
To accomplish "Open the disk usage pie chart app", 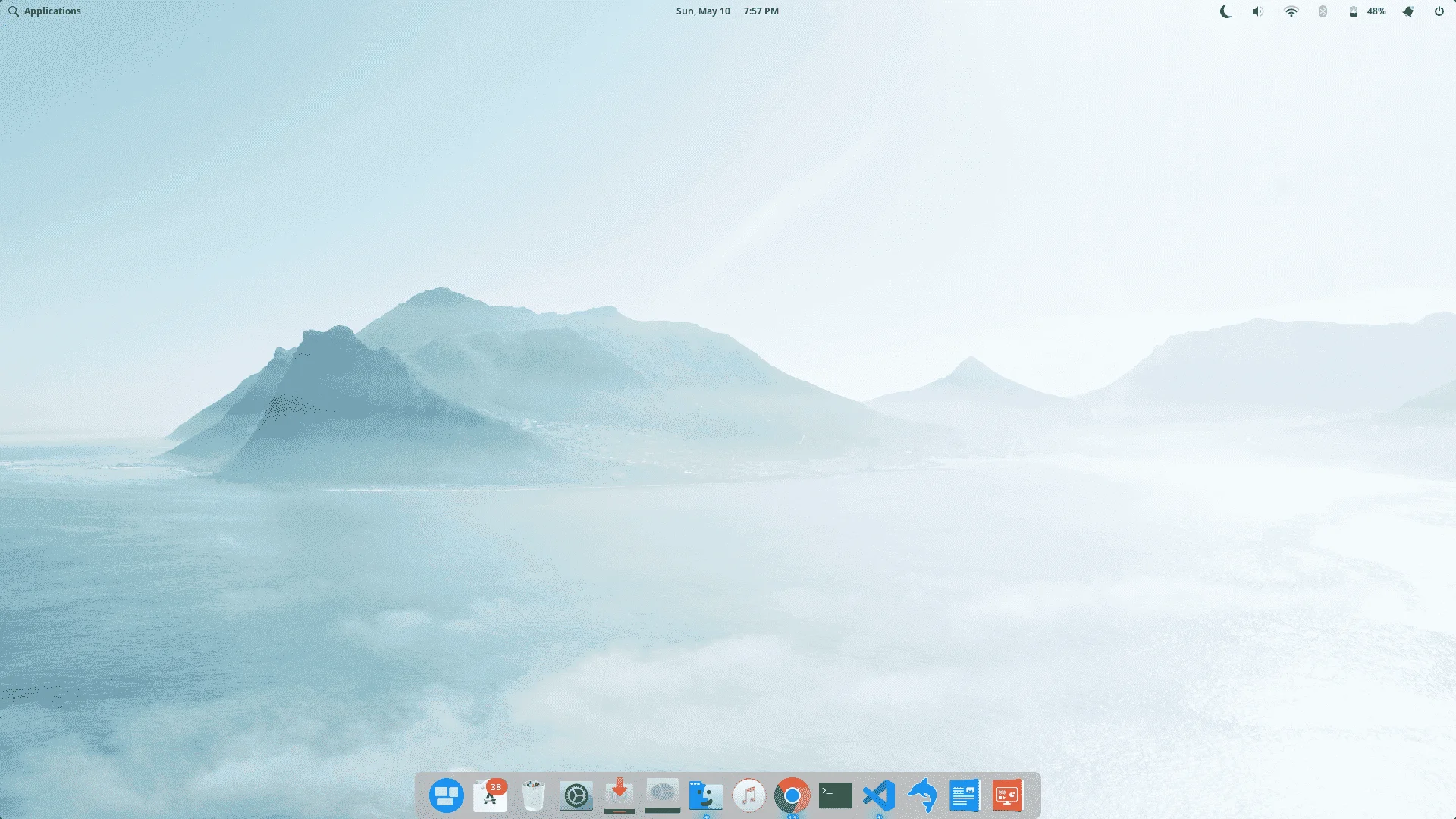I will tap(663, 795).
